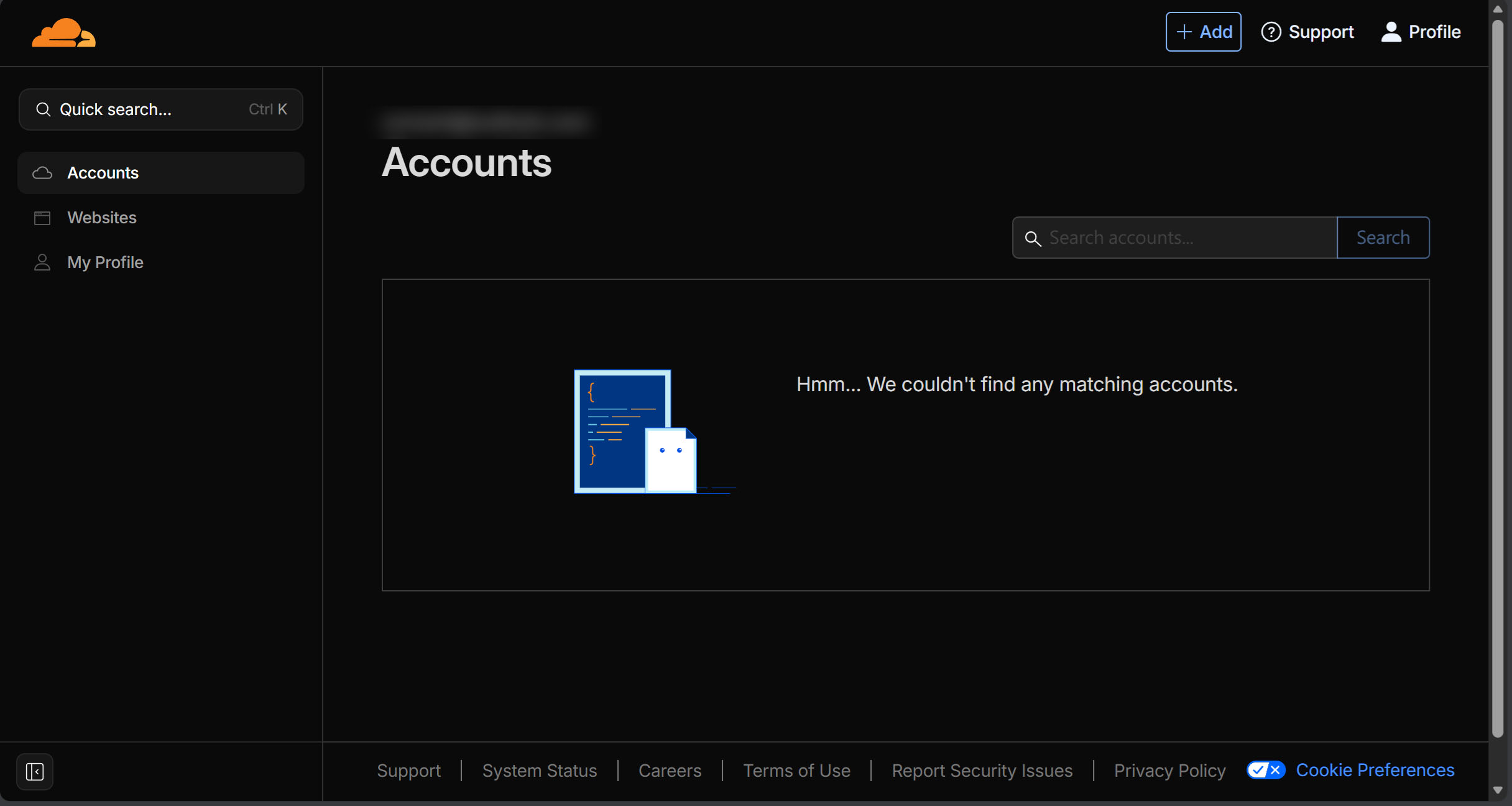Open Accounts from the sidebar
Screen dimensions: 1512x806
[x=103, y=173]
